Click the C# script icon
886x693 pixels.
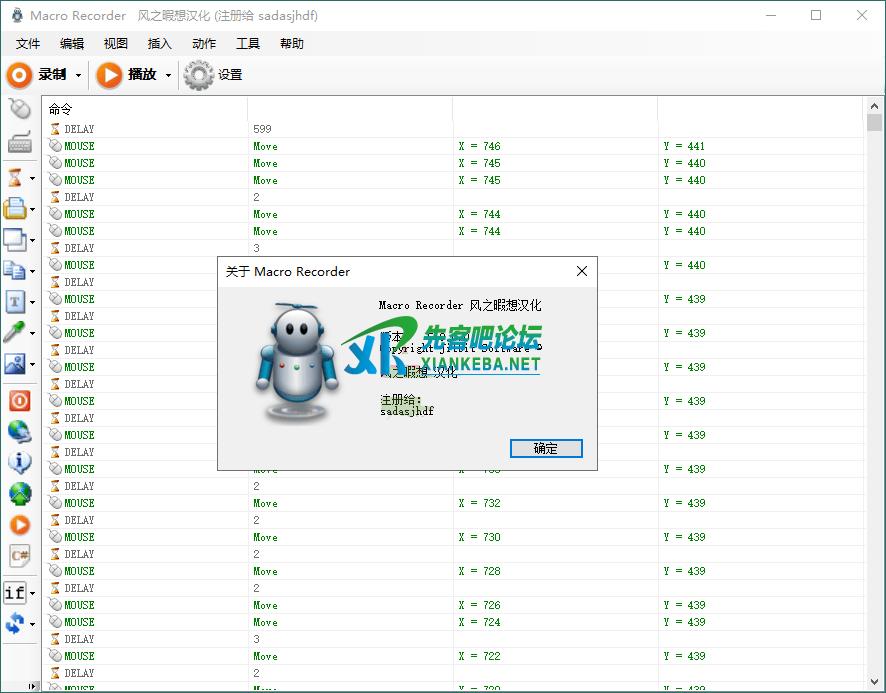click(19, 554)
